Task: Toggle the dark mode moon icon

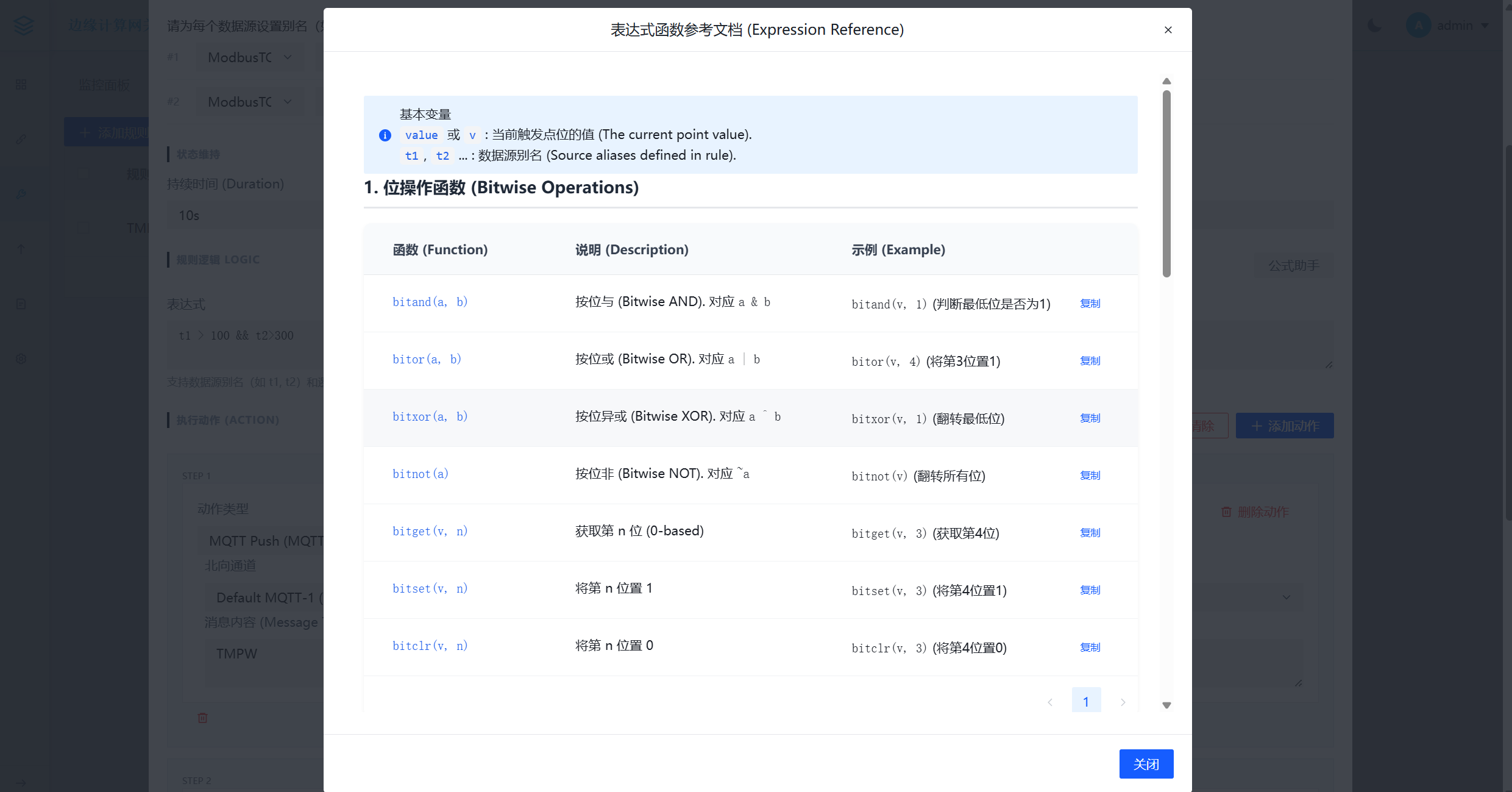Action: (1374, 26)
